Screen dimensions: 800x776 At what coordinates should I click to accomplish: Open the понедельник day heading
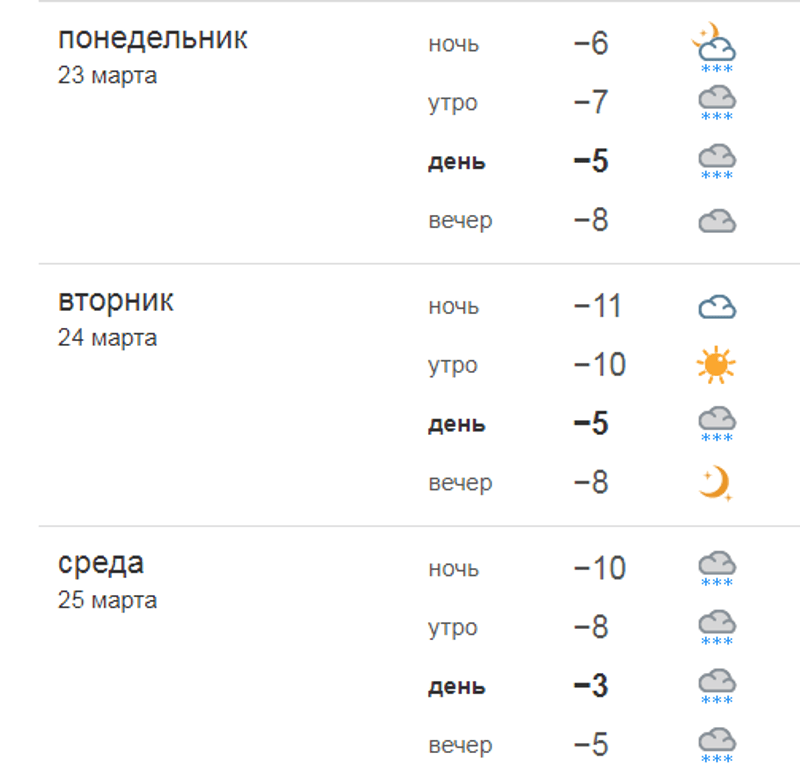tap(153, 39)
